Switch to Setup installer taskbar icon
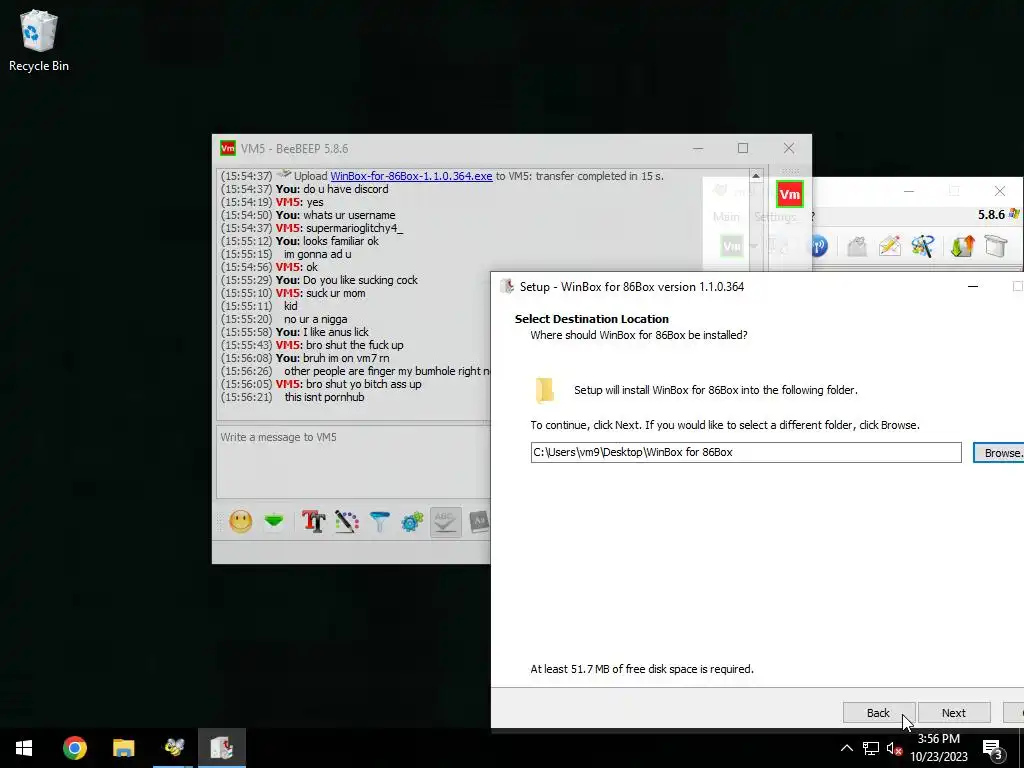The image size is (1024, 768). (x=222, y=748)
